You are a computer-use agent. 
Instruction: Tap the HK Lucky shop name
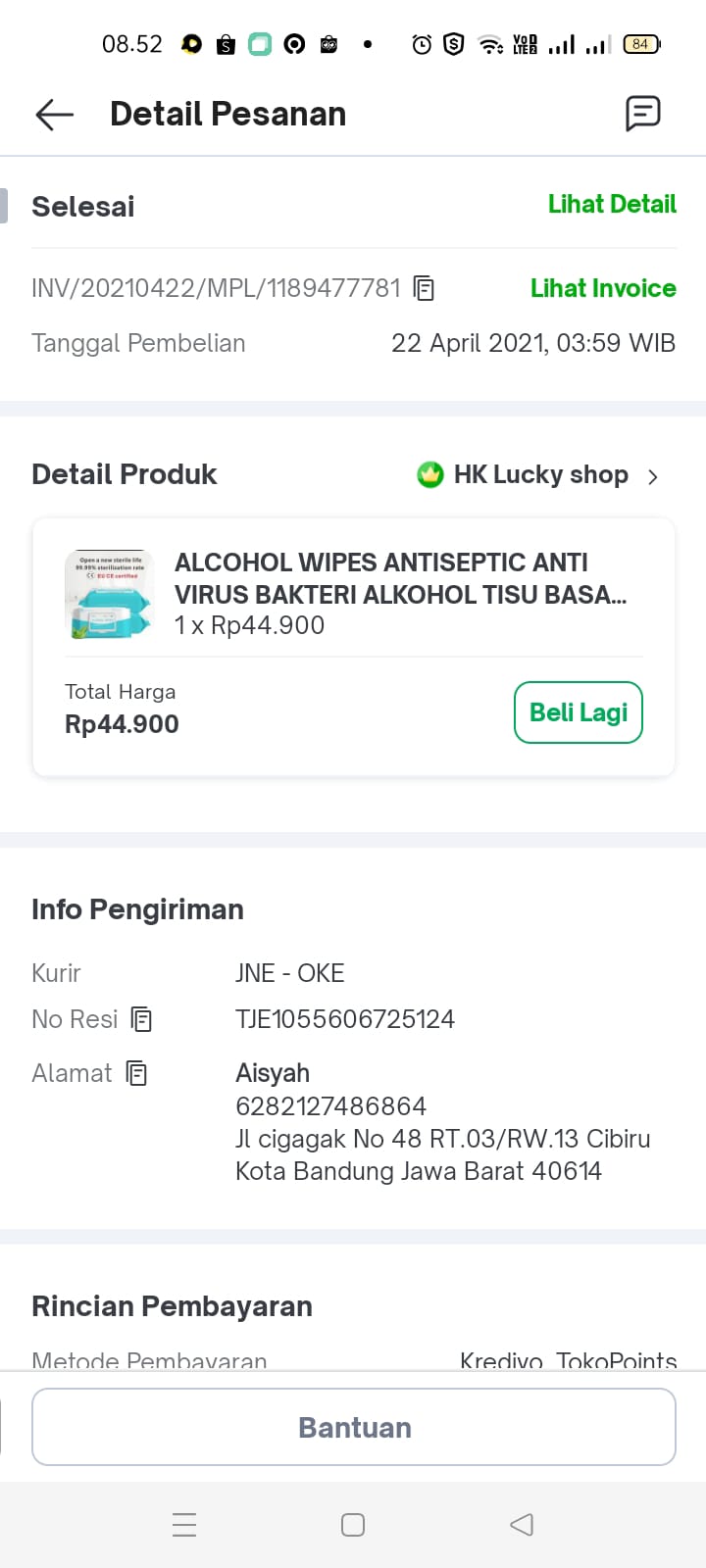pyautogui.click(x=540, y=475)
